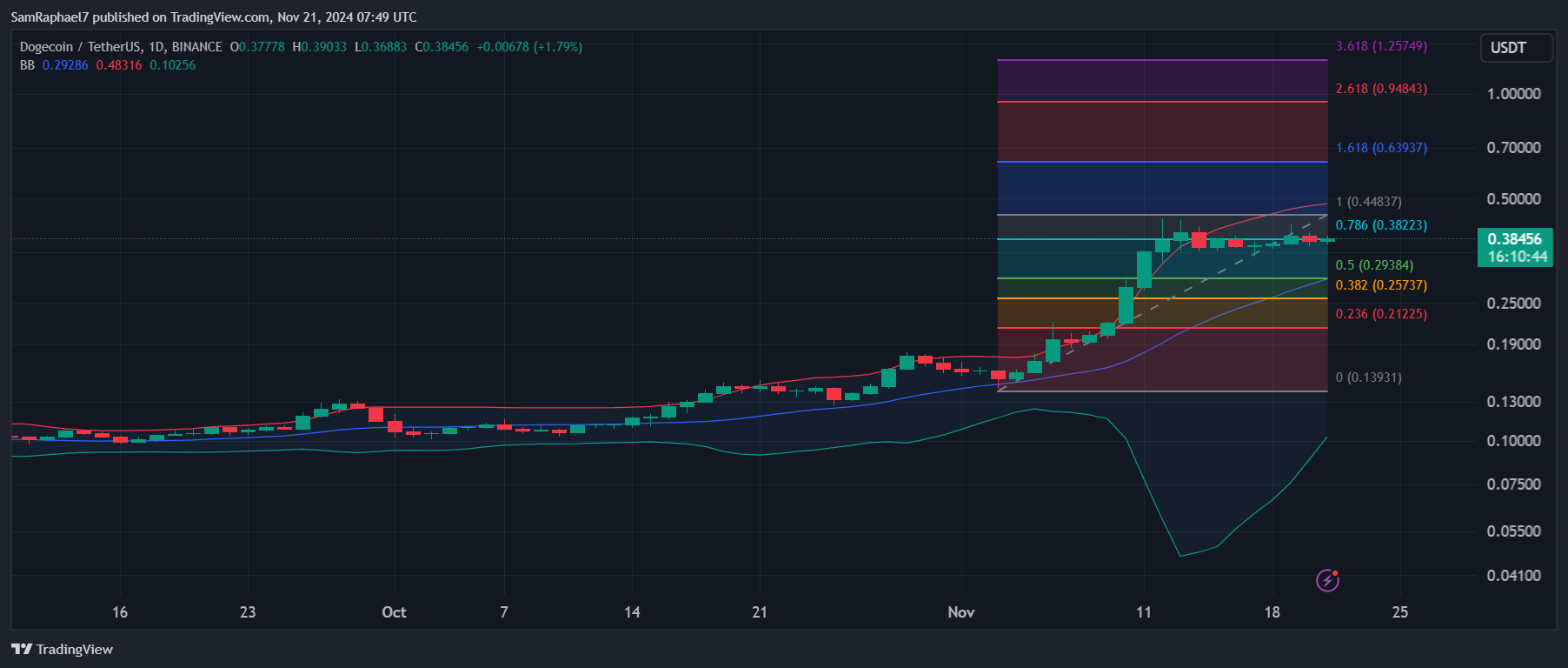Click the 1.618 (0.63937) Fibonacci label

[x=1381, y=148]
